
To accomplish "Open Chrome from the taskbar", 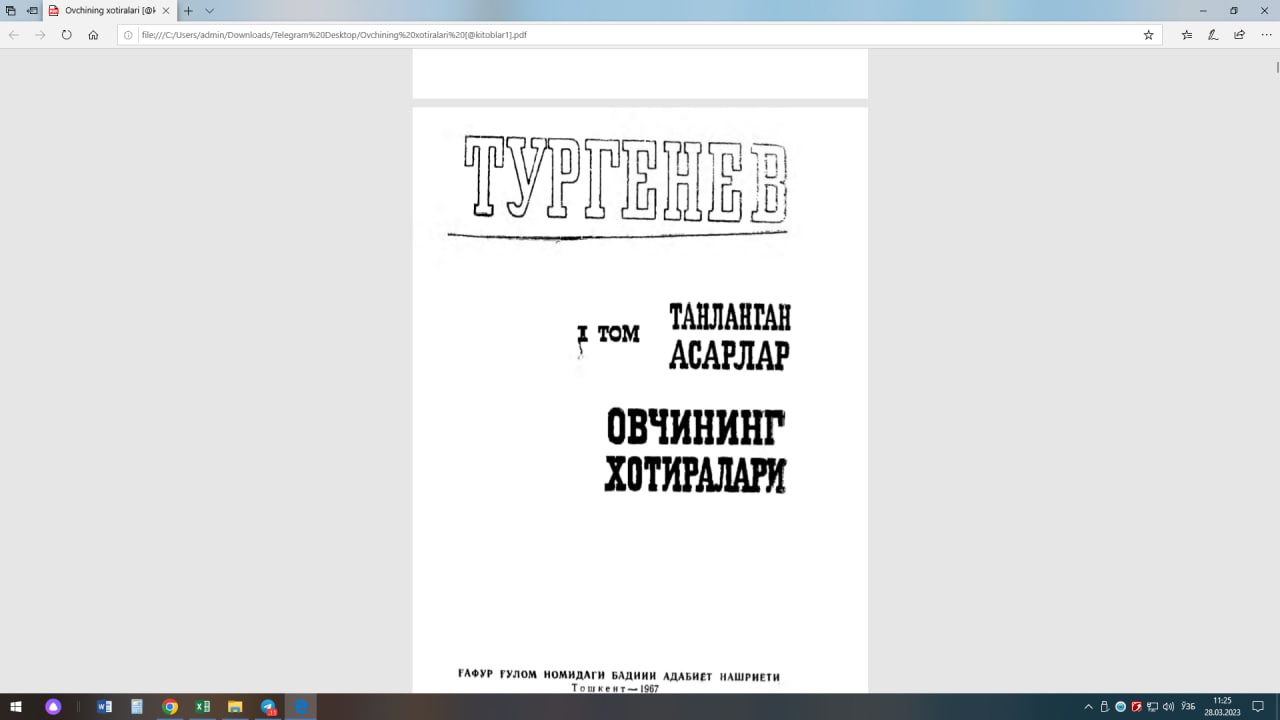I will [x=170, y=708].
